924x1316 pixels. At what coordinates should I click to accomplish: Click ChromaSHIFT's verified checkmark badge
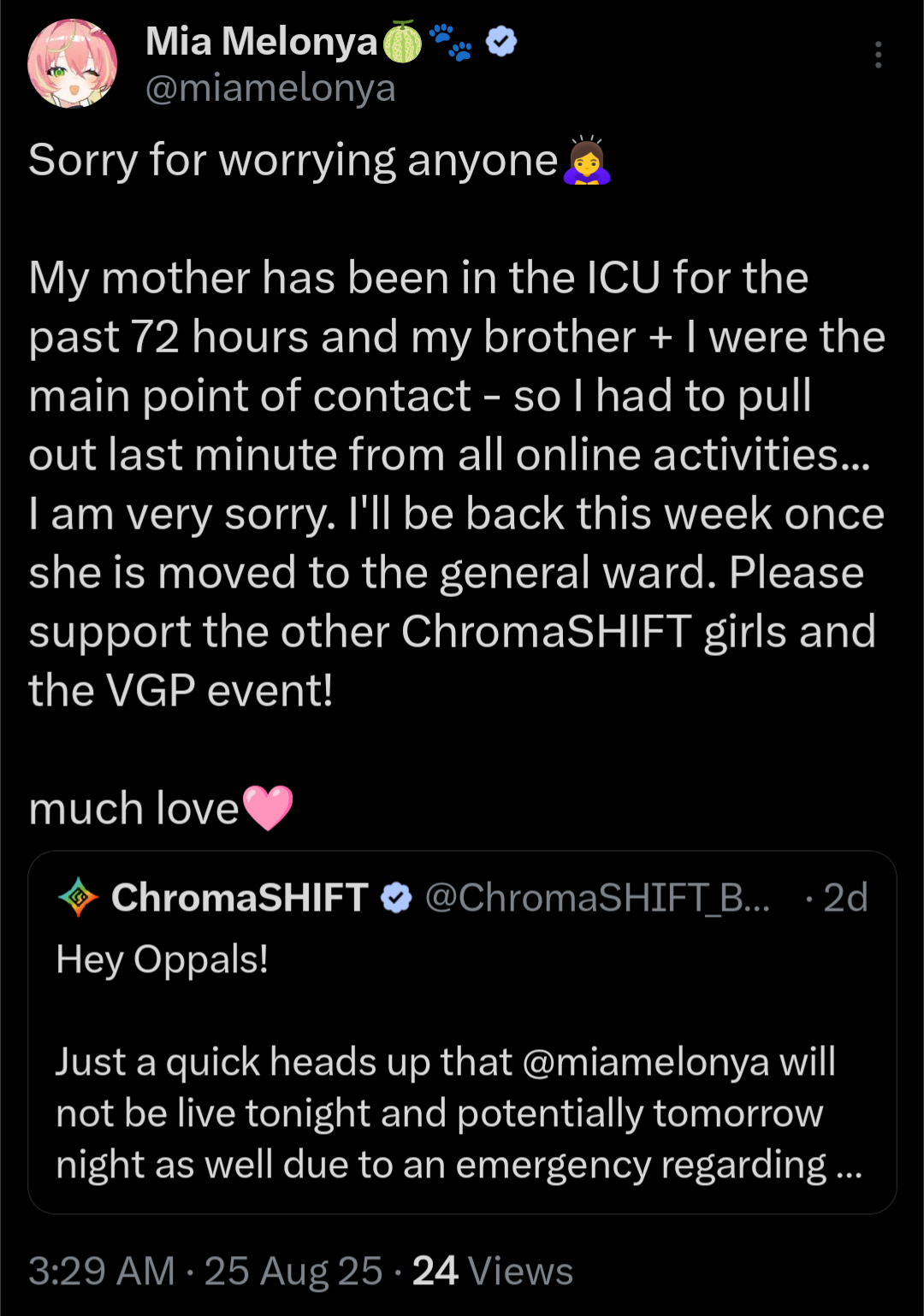[396, 898]
